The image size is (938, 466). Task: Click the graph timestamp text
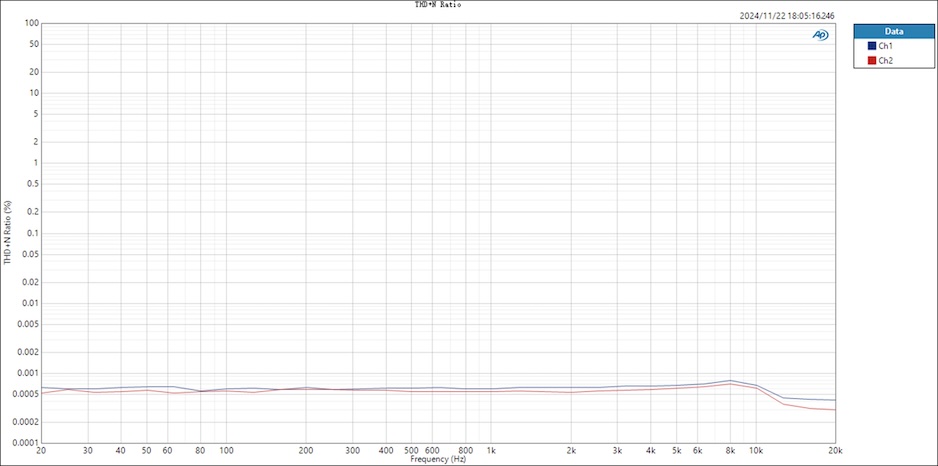tap(786, 16)
